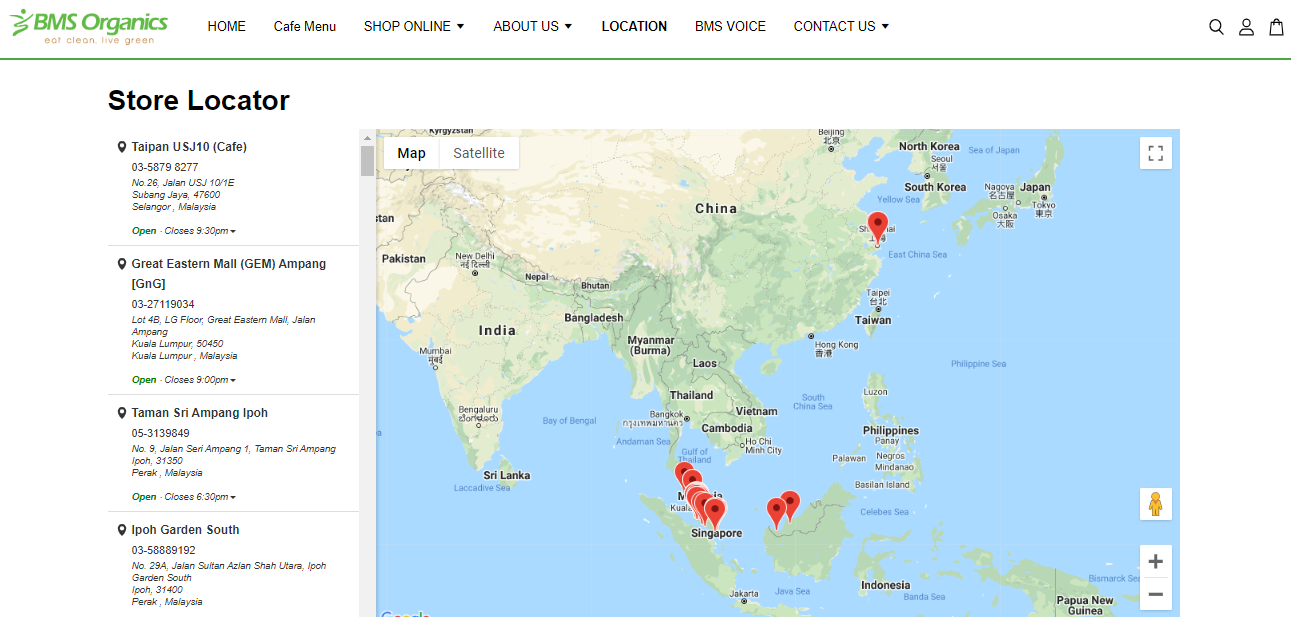Click the map marker at Shanghai
This screenshot has height=617, width=1291.
[878, 228]
